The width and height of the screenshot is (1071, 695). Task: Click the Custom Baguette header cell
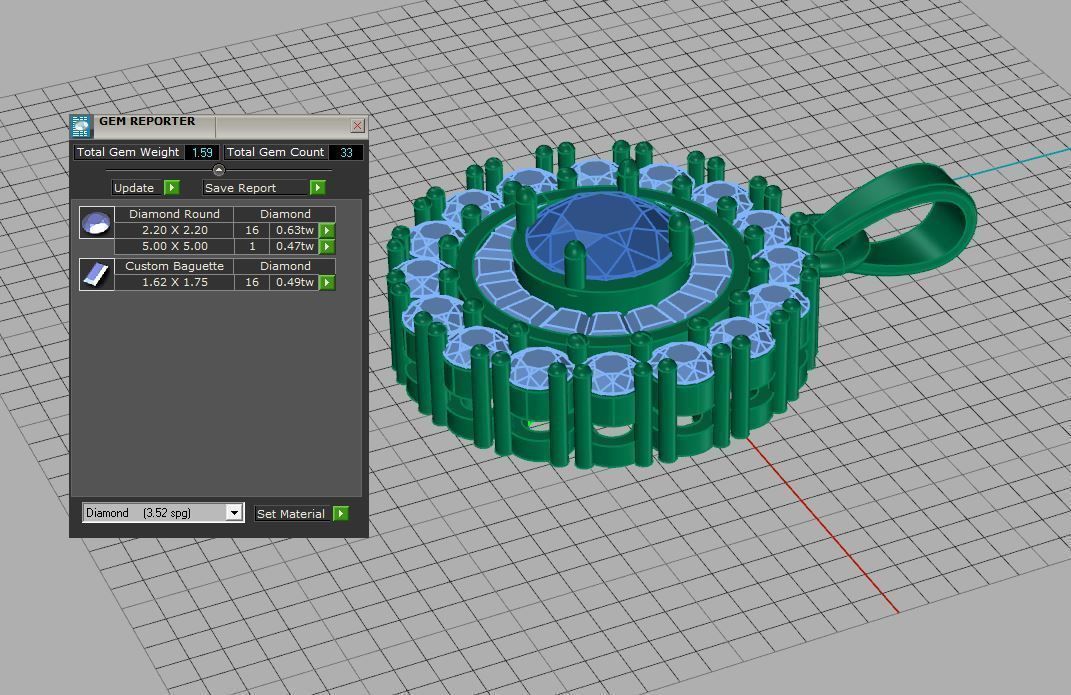[174, 266]
